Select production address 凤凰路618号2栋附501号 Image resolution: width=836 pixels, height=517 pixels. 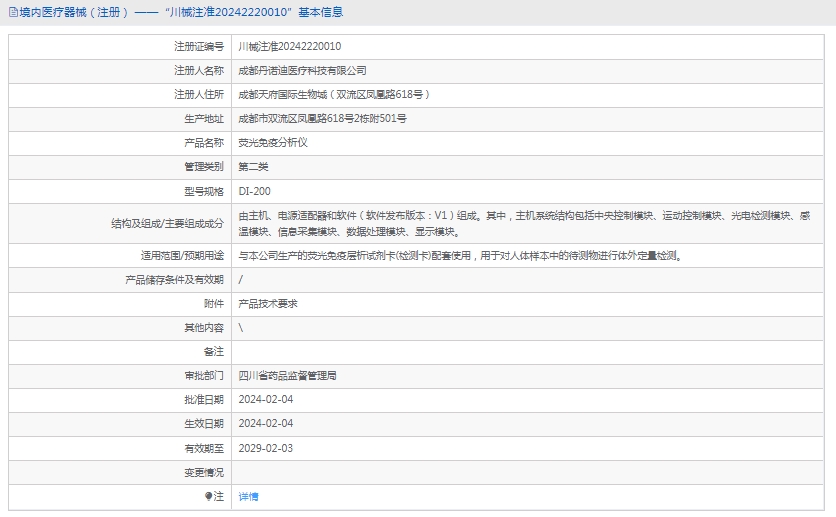coord(322,119)
